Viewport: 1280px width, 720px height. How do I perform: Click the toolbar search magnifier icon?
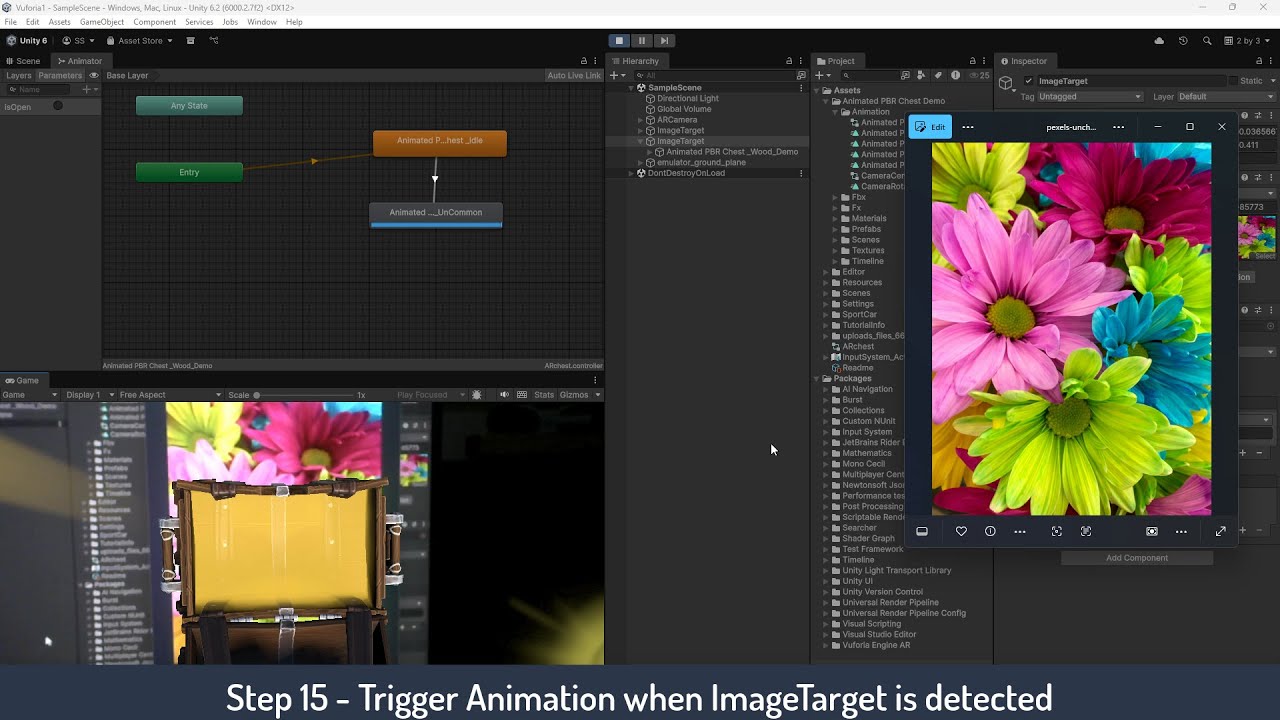tap(1207, 41)
